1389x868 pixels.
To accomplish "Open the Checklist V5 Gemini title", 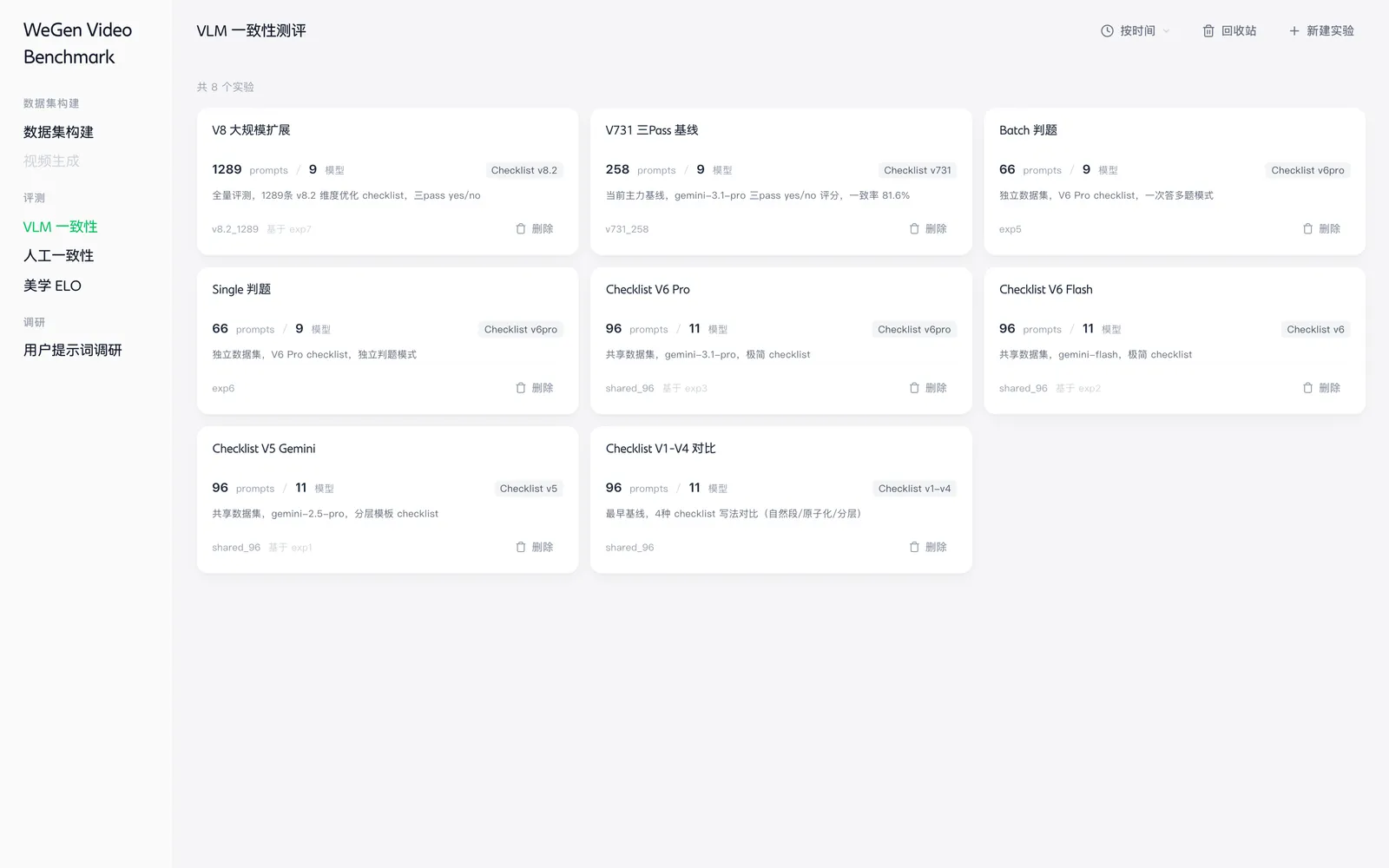I will pyautogui.click(x=264, y=449).
